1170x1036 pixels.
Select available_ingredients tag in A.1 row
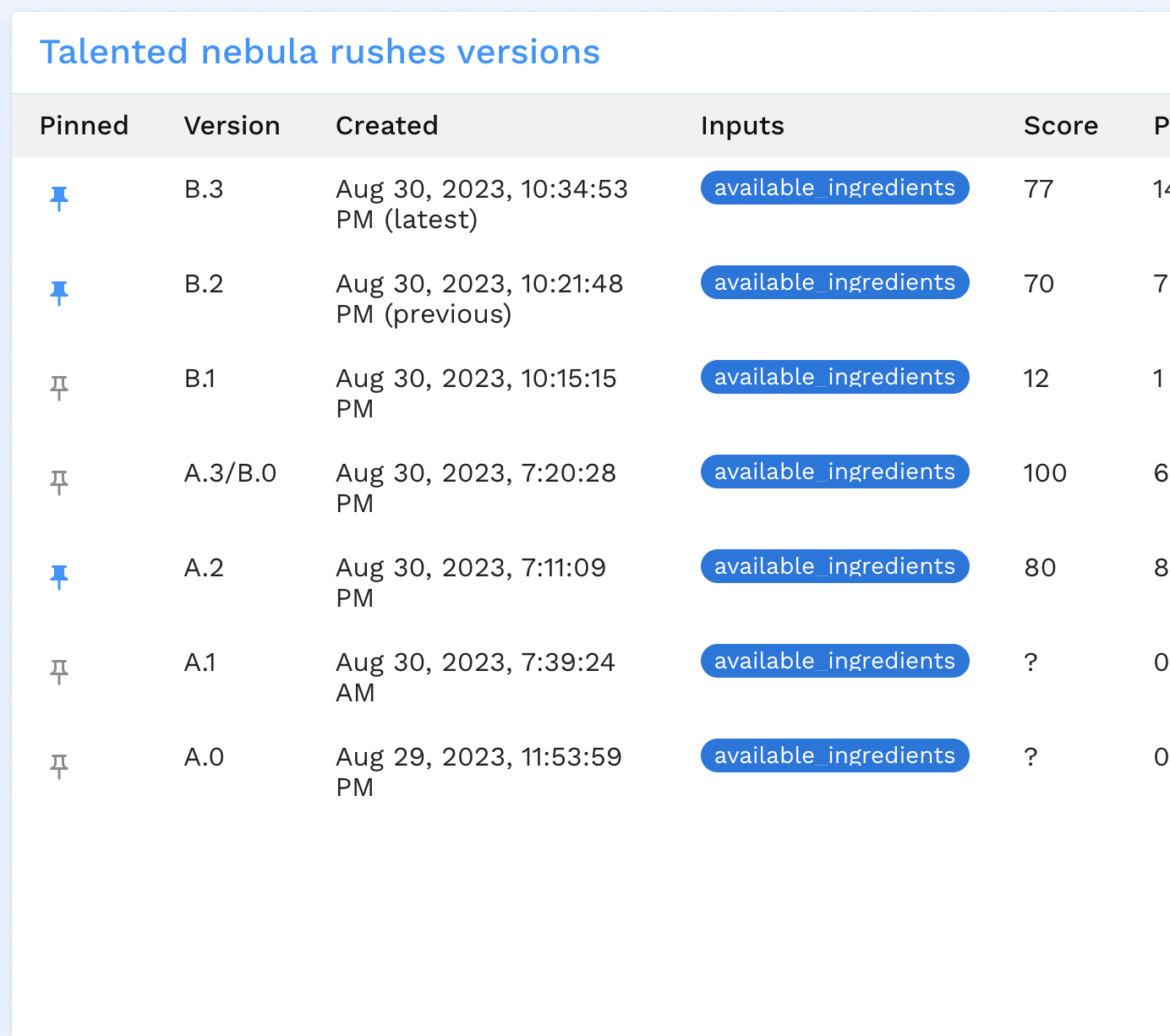pos(834,661)
